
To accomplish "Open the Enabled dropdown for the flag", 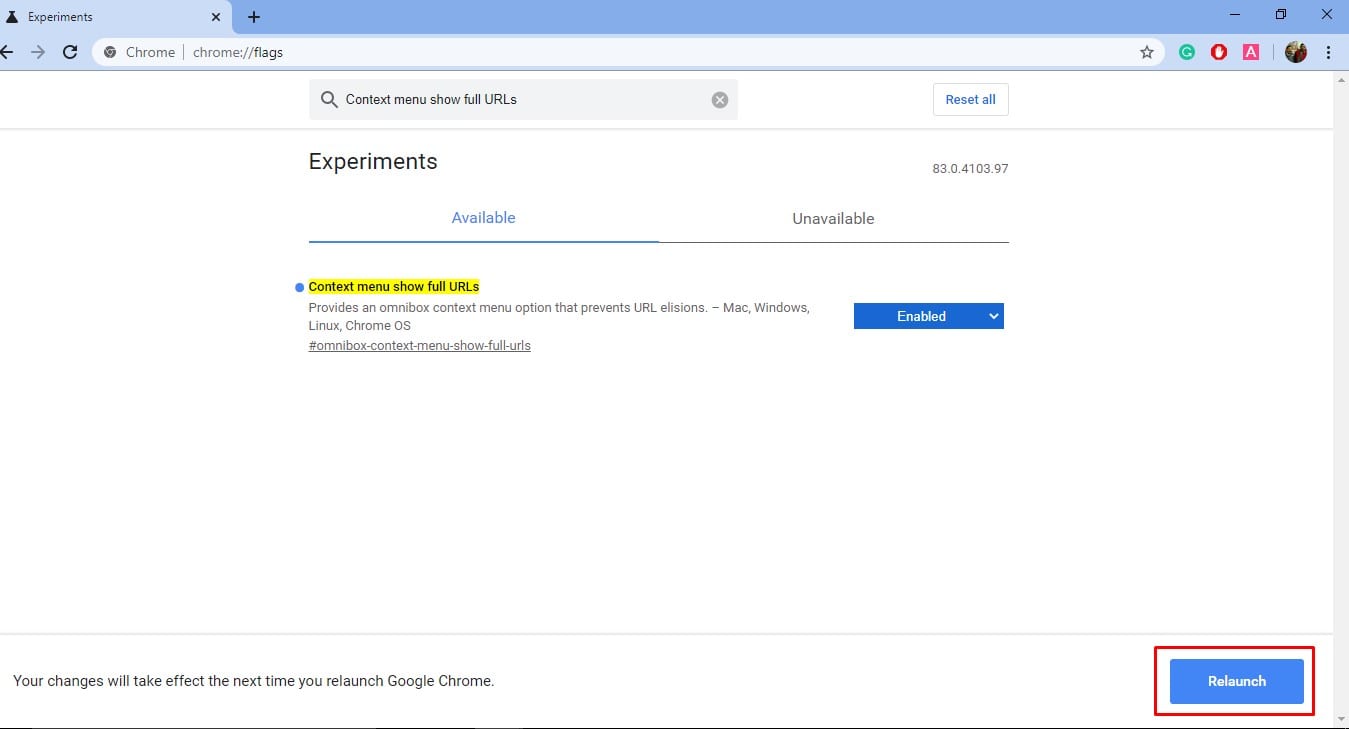I will (x=928, y=316).
